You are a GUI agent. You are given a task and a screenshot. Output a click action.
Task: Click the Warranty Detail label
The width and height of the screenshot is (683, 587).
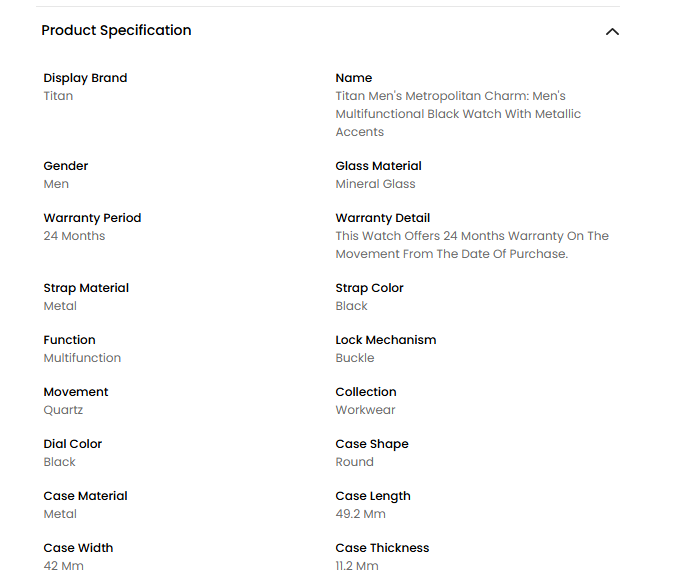(383, 218)
